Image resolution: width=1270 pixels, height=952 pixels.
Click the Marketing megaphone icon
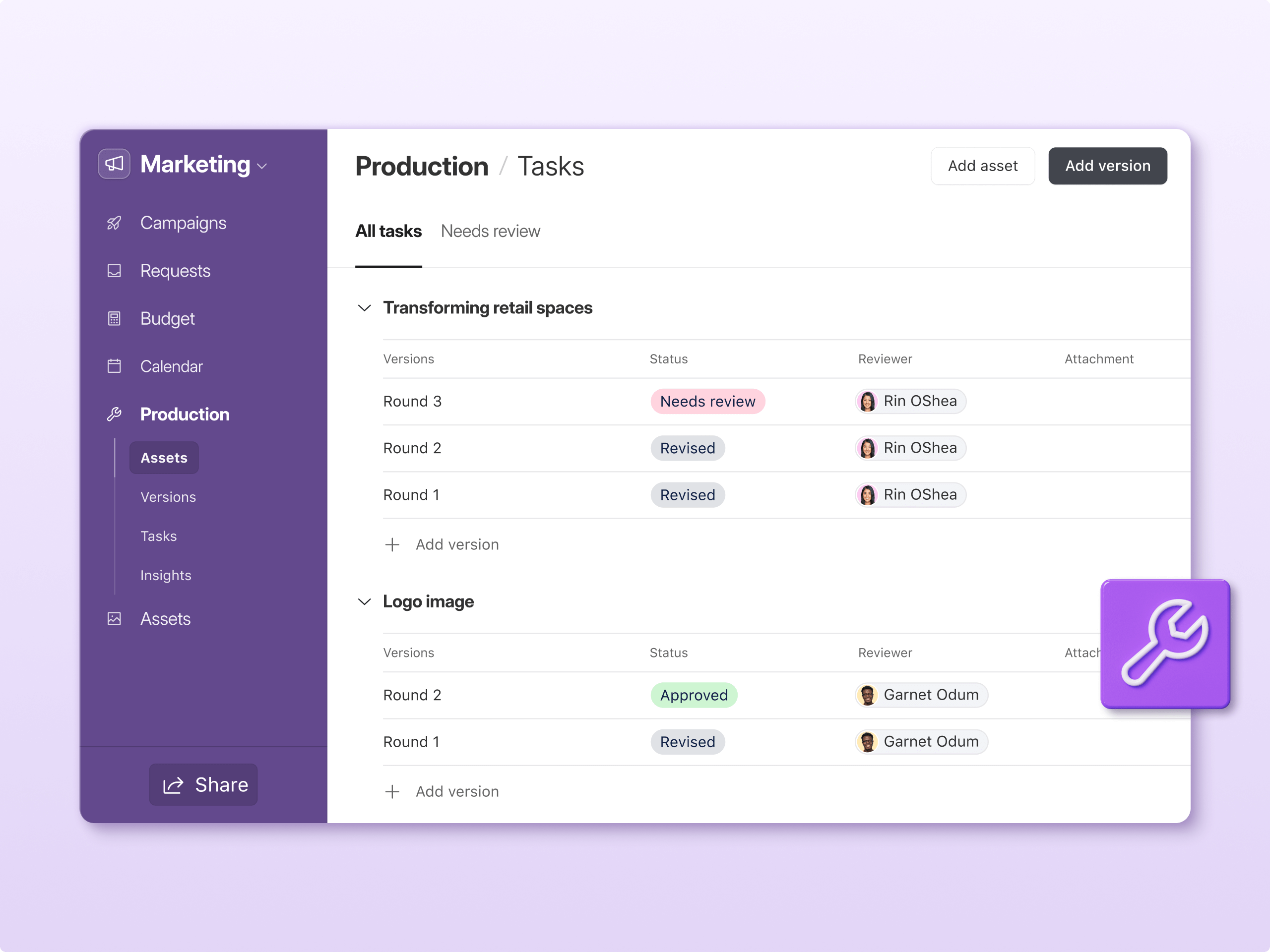click(114, 165)
